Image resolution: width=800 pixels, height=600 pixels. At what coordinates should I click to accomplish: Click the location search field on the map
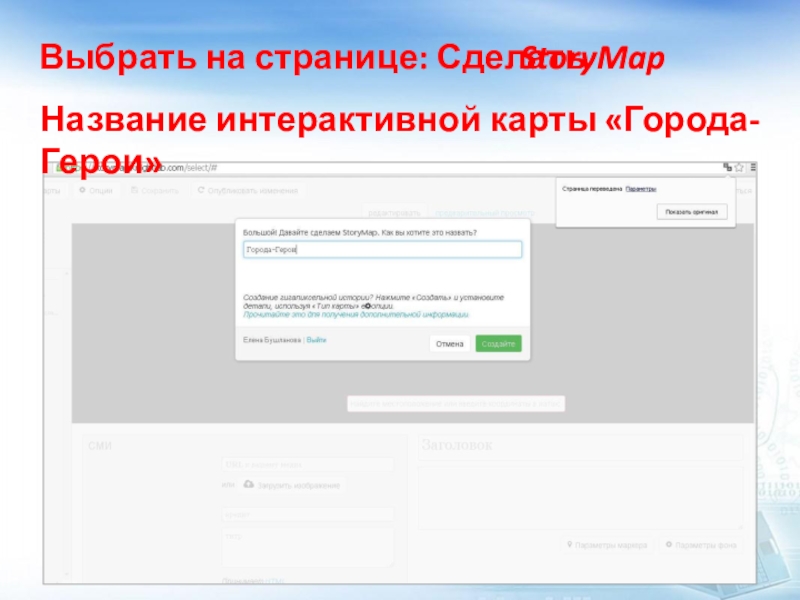456,404
